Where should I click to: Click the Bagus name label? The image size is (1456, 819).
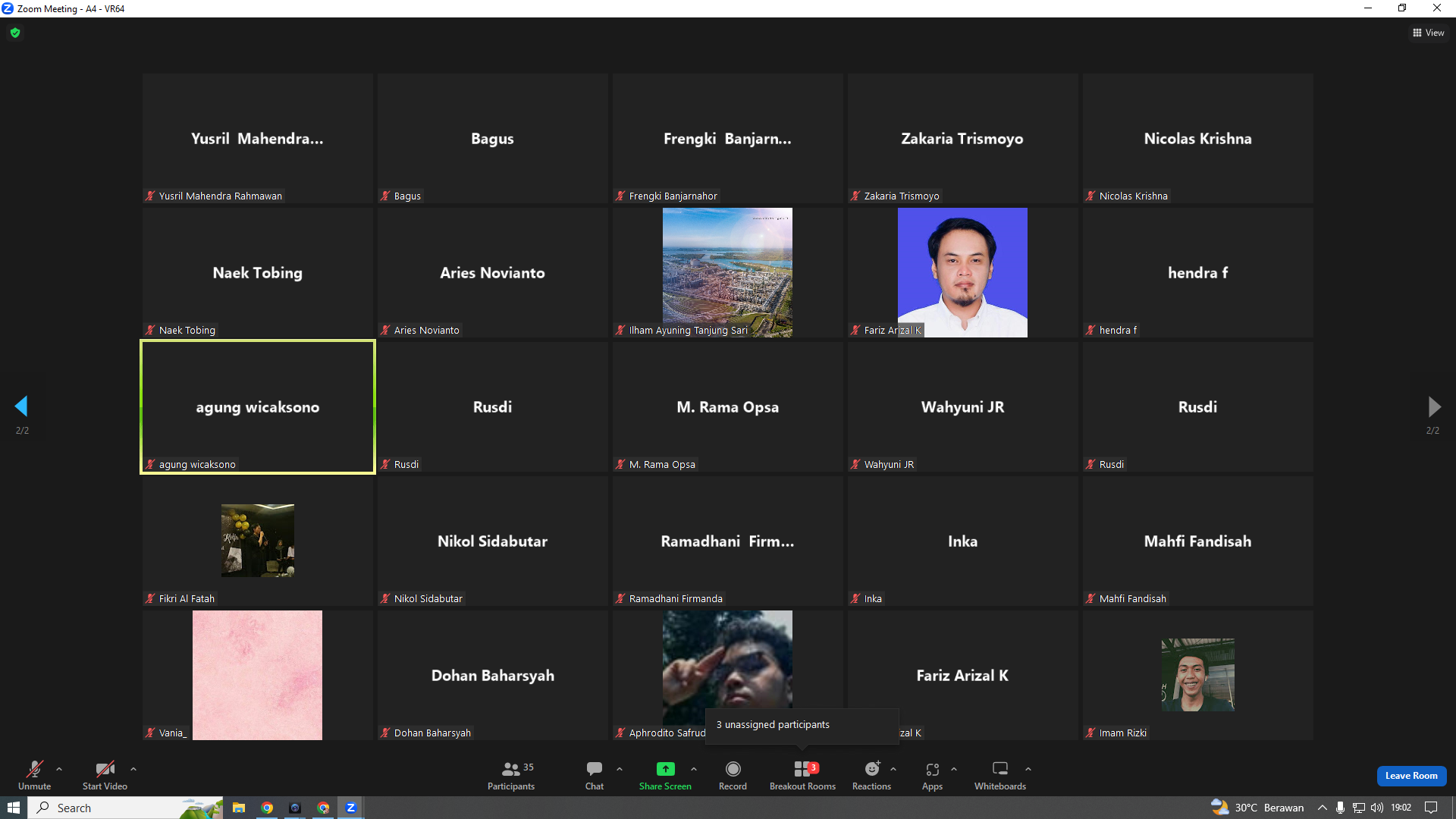(408, 196)
